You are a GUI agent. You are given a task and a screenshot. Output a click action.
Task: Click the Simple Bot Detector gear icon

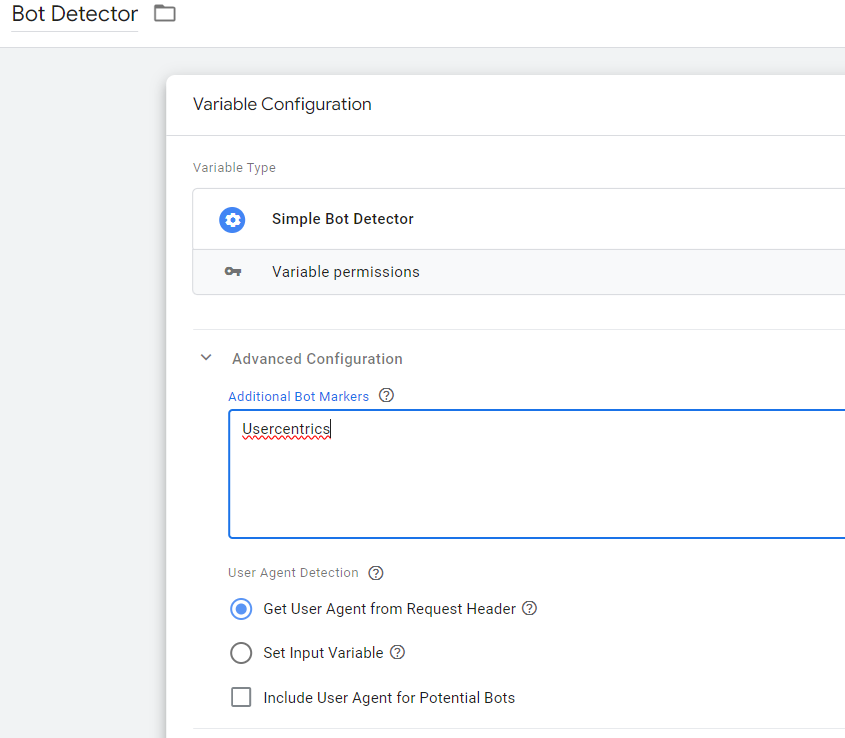[x=232, y=219]
